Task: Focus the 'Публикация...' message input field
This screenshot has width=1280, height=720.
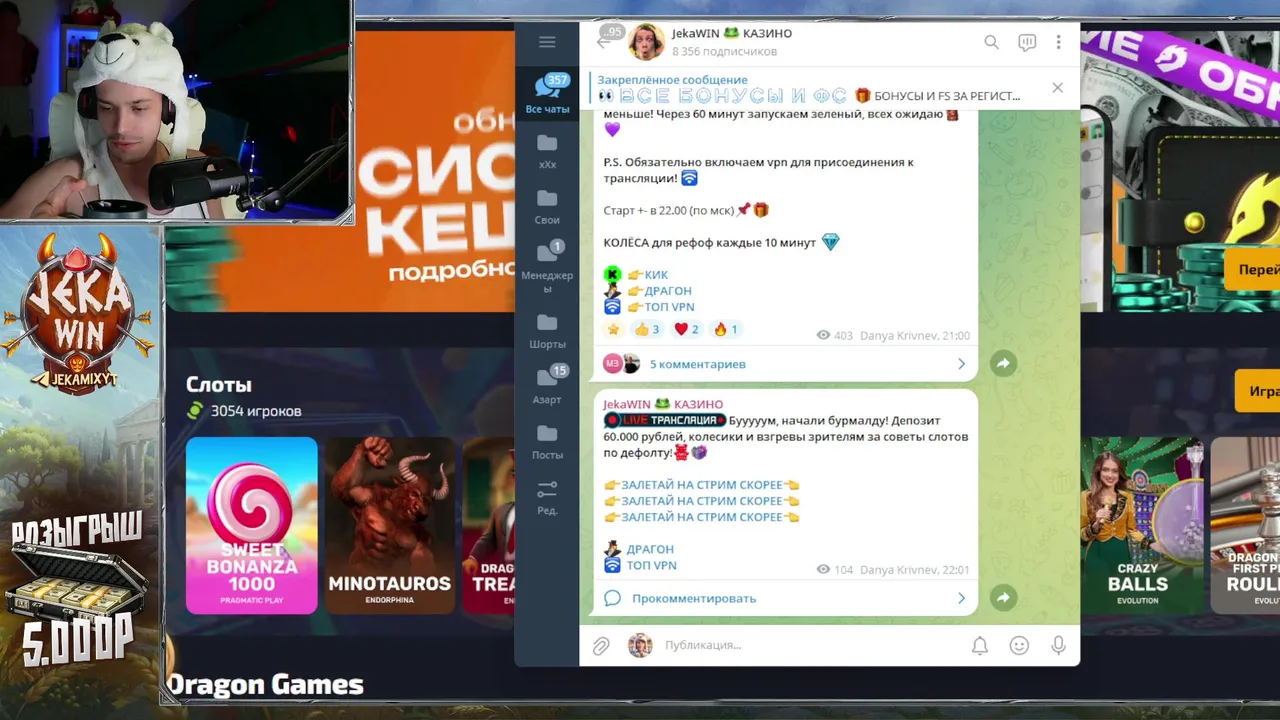Action: coord(810,645)
